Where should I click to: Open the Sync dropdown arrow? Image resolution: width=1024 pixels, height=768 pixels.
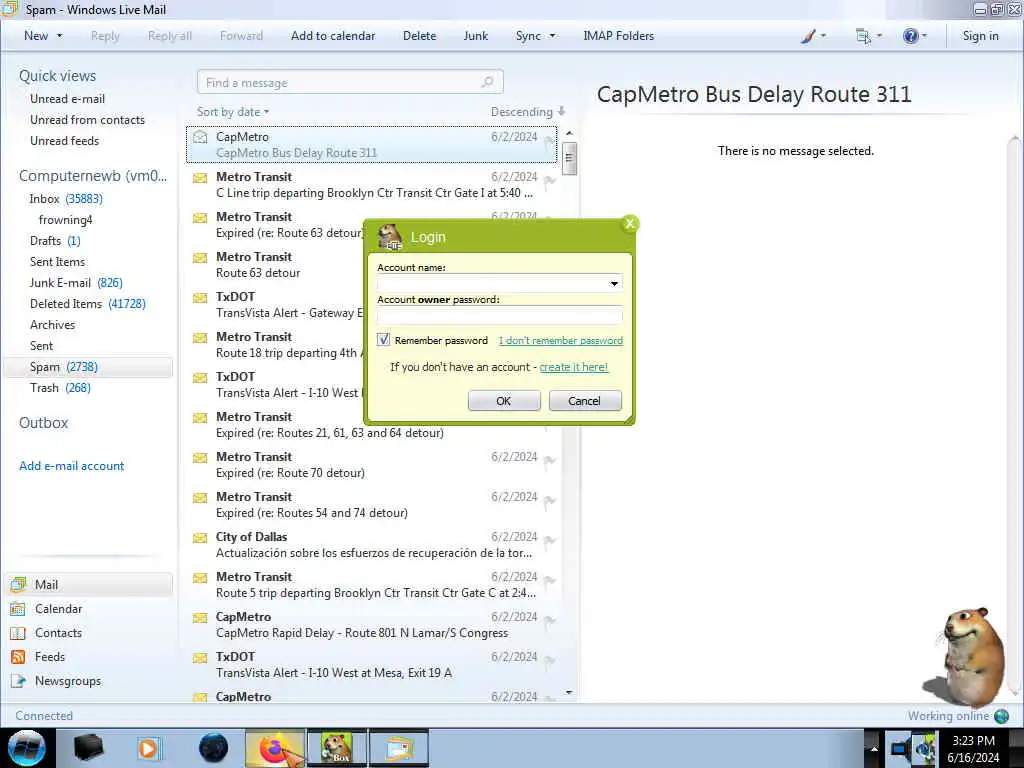552,36
